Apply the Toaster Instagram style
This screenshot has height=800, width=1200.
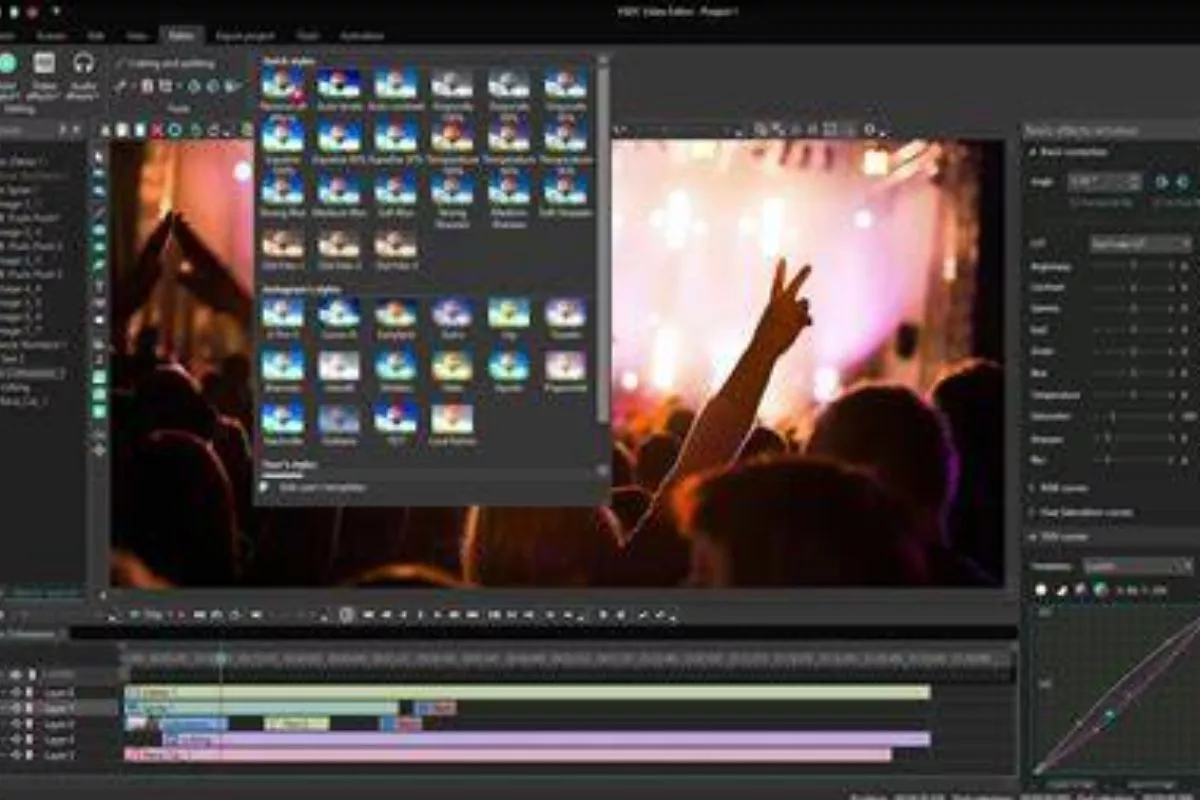pyautogui.click(x=566, y=317)
